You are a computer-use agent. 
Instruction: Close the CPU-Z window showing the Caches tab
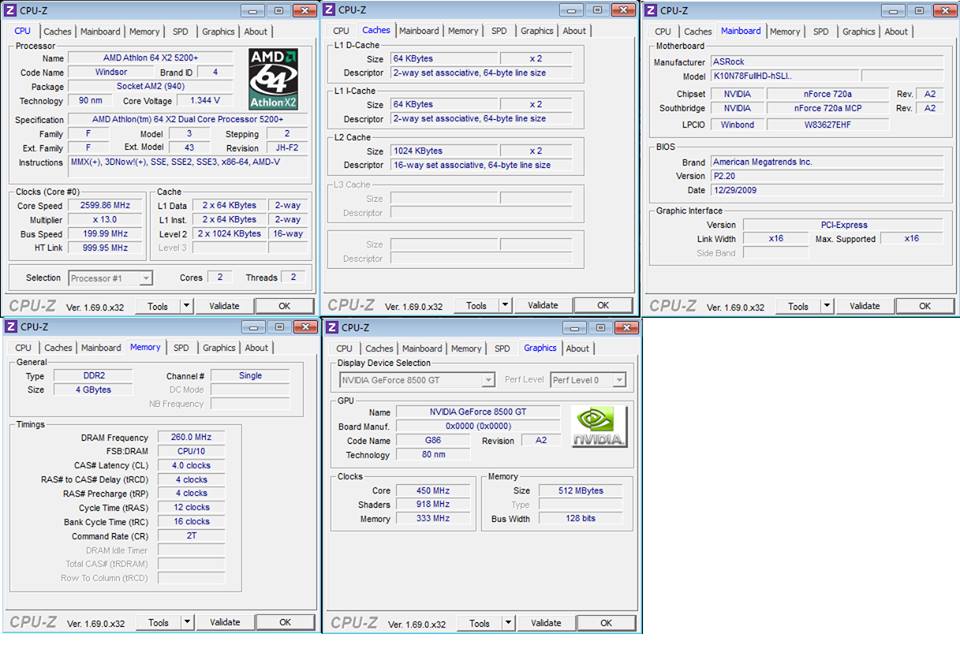(x=623, y=10)
